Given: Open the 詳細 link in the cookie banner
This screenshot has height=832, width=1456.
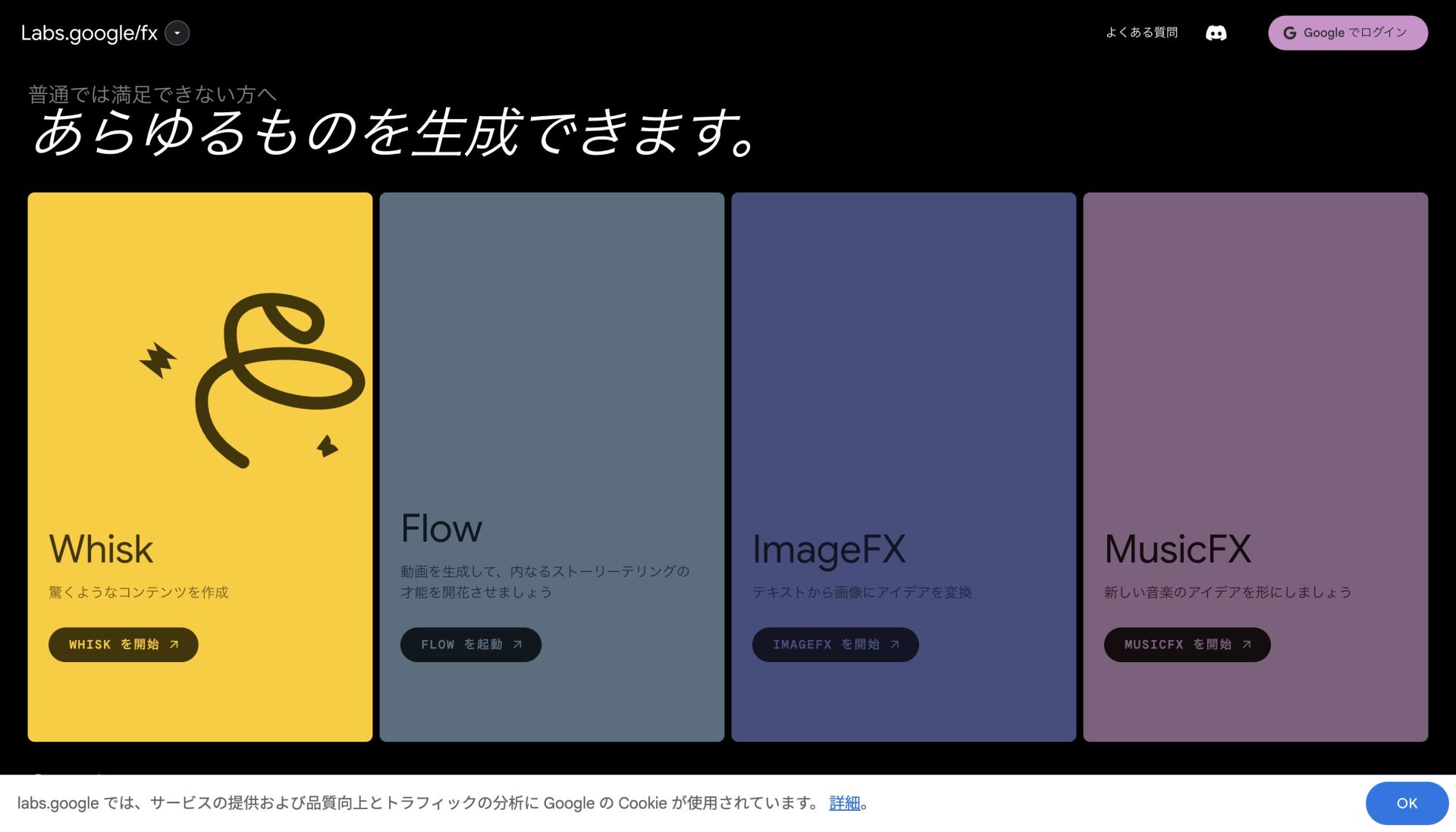Looking at the screenshot, I should point(844,802).
